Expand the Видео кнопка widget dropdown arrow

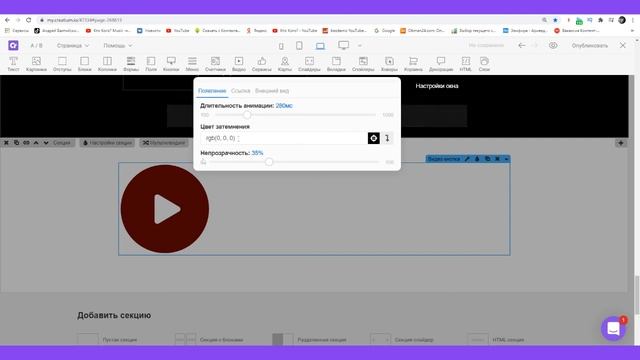click(506, 159)
